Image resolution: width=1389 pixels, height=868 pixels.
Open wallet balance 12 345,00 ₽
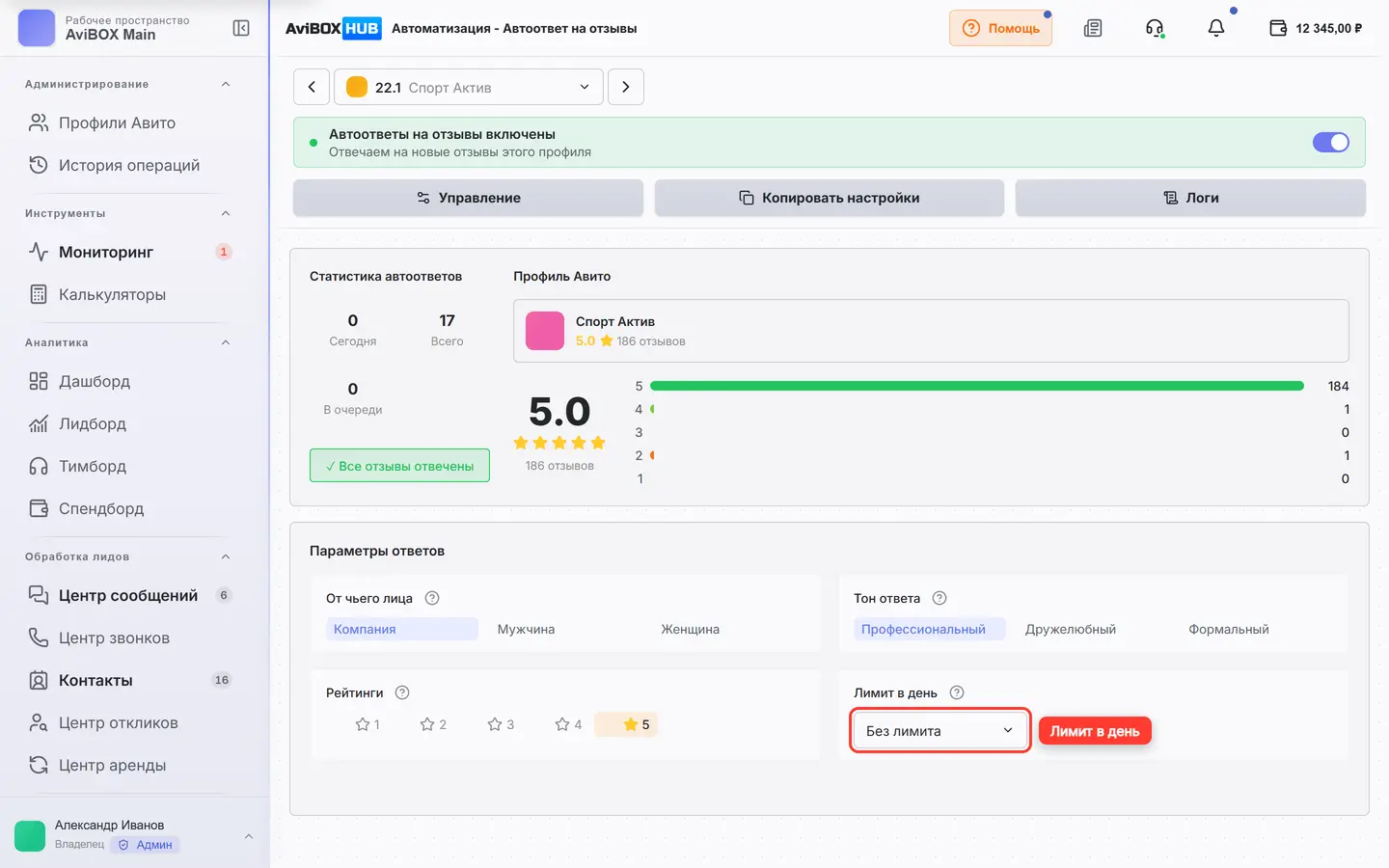click(1316, 28)
